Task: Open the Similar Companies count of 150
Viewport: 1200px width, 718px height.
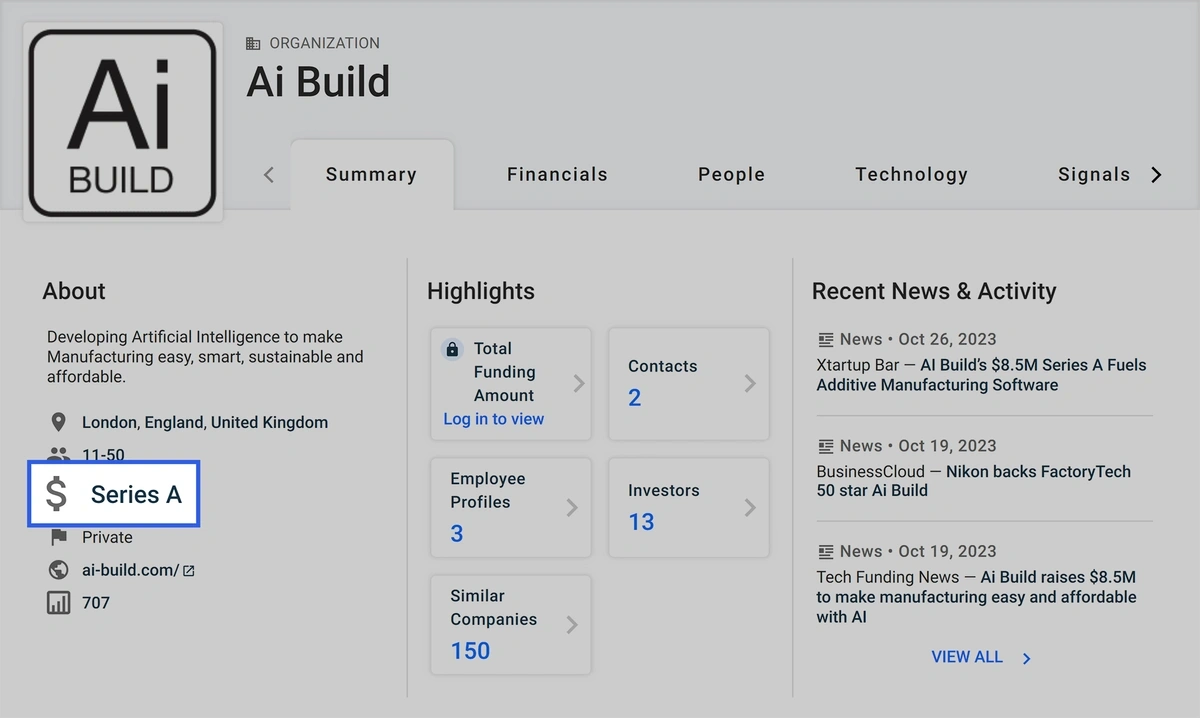Action: point(470,651)
